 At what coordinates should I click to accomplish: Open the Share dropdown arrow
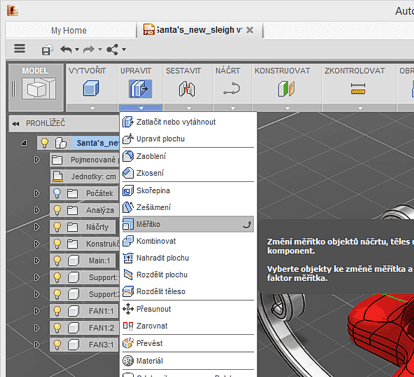click(124, 50)
